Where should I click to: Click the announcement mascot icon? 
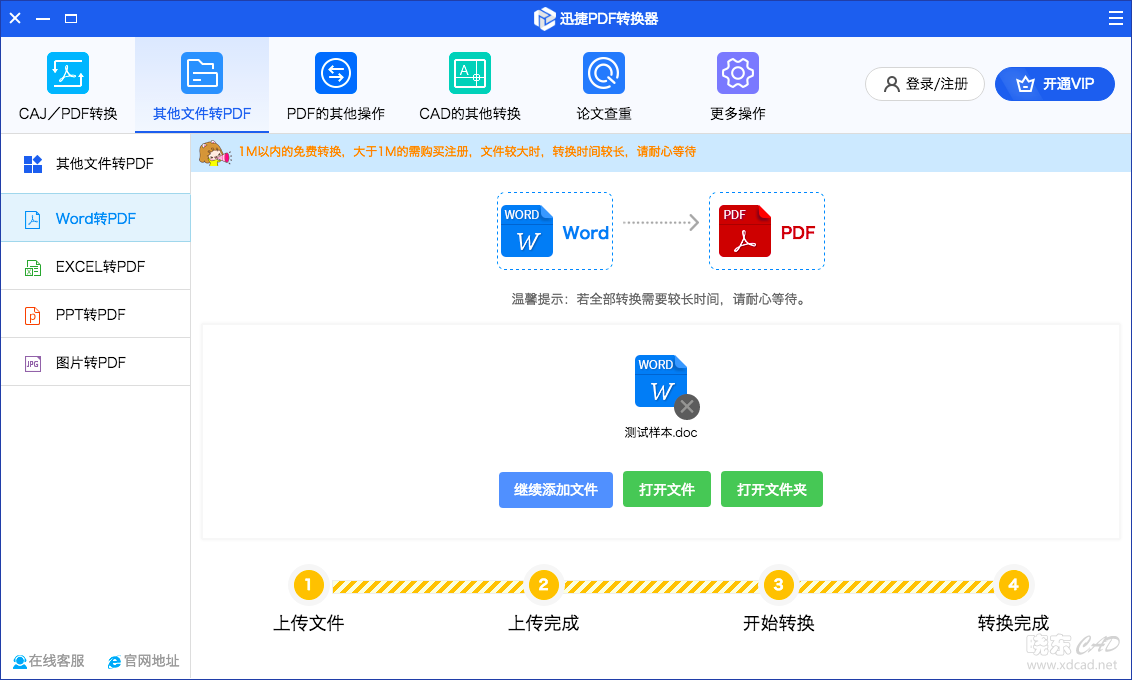click(x=214, y=153)
